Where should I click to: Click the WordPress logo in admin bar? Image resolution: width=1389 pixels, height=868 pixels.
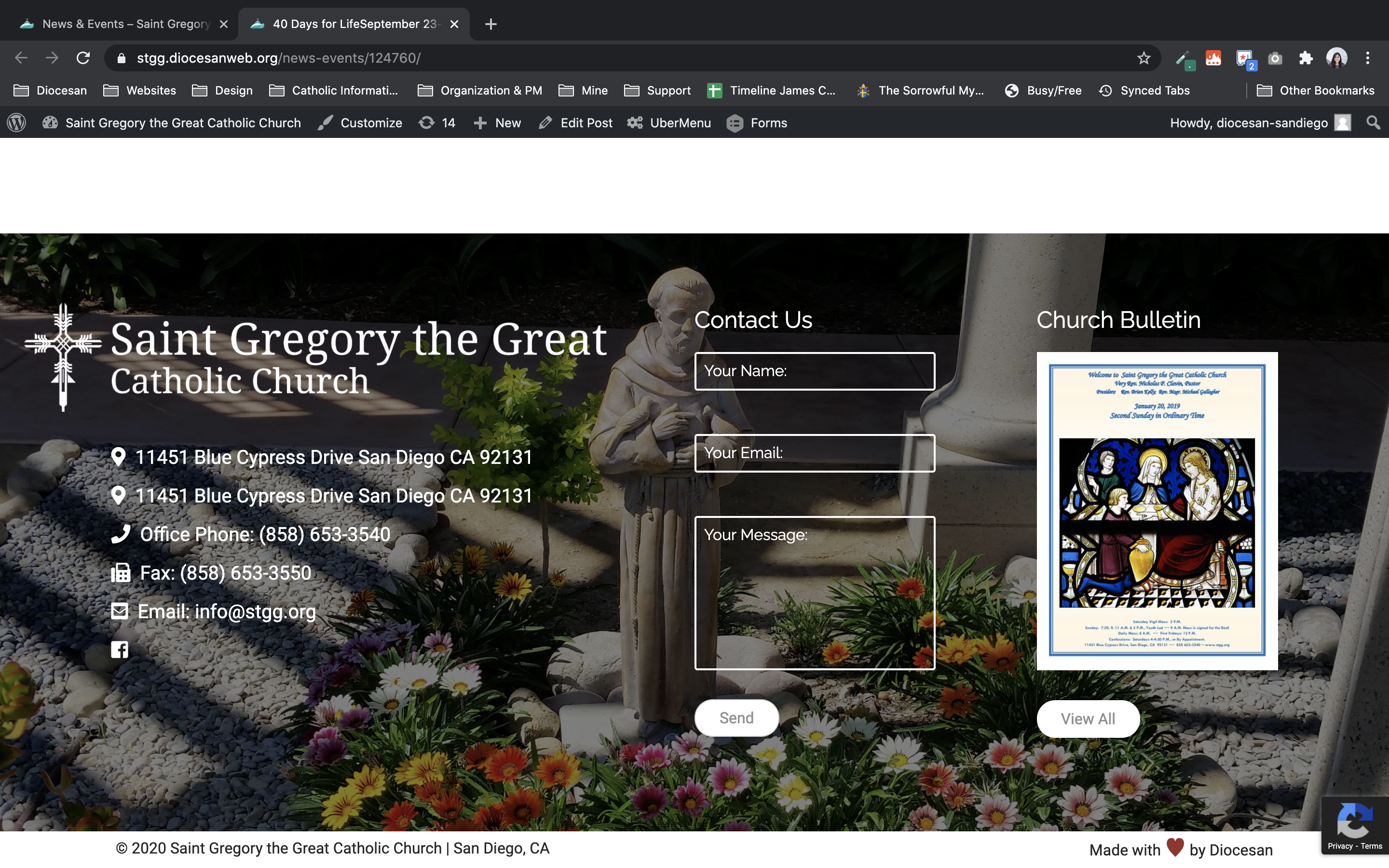coord(17,122)
